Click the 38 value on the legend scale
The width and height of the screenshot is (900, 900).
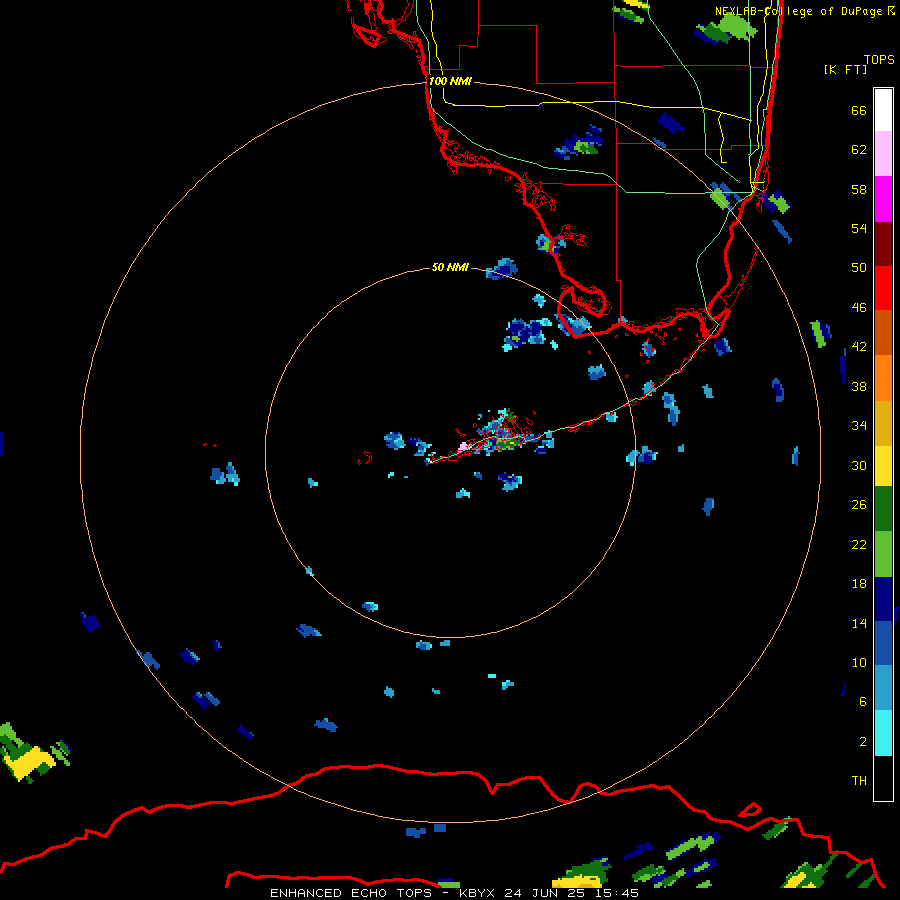click(859, 386)
